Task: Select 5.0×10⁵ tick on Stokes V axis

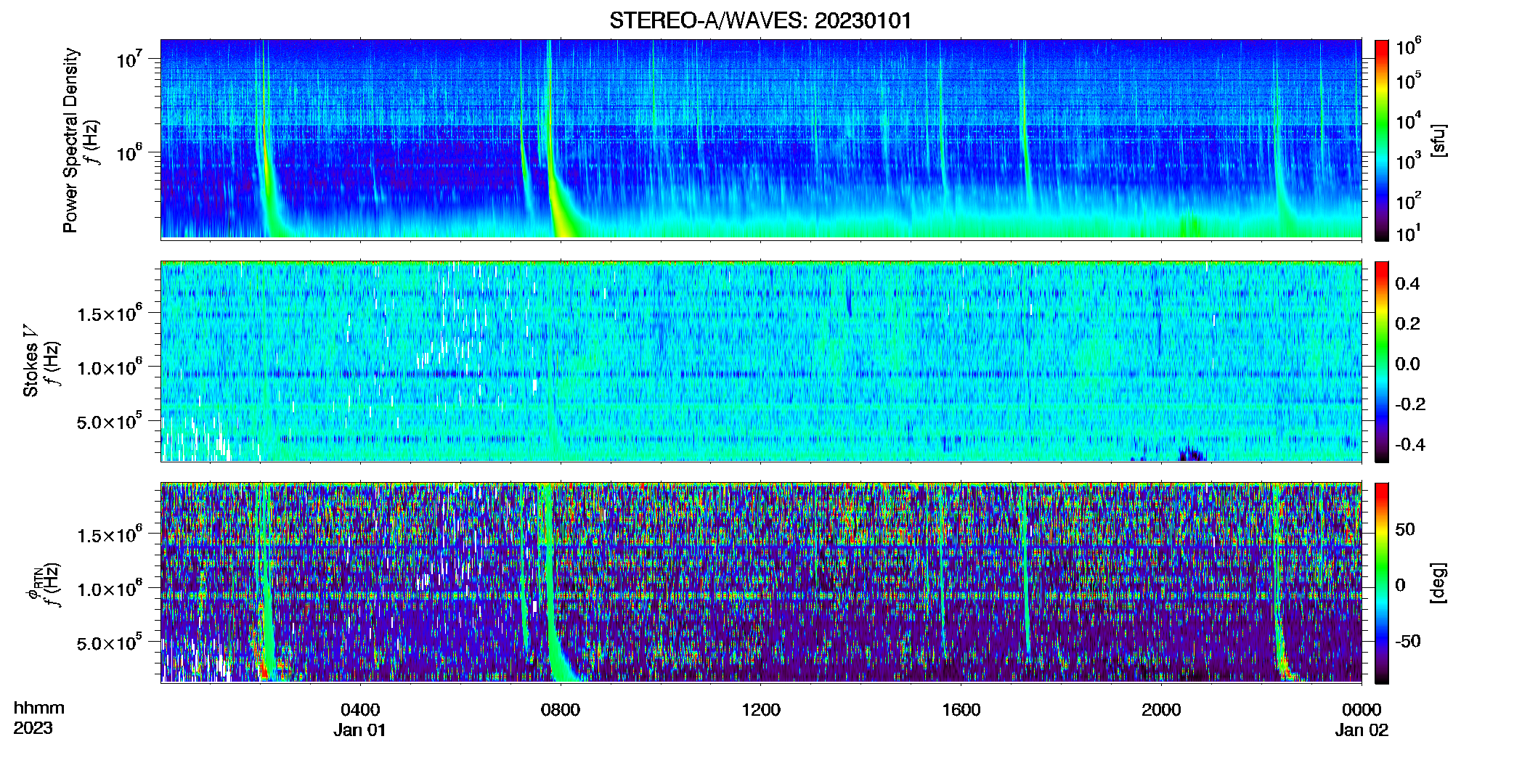Action: pos(110,421)
